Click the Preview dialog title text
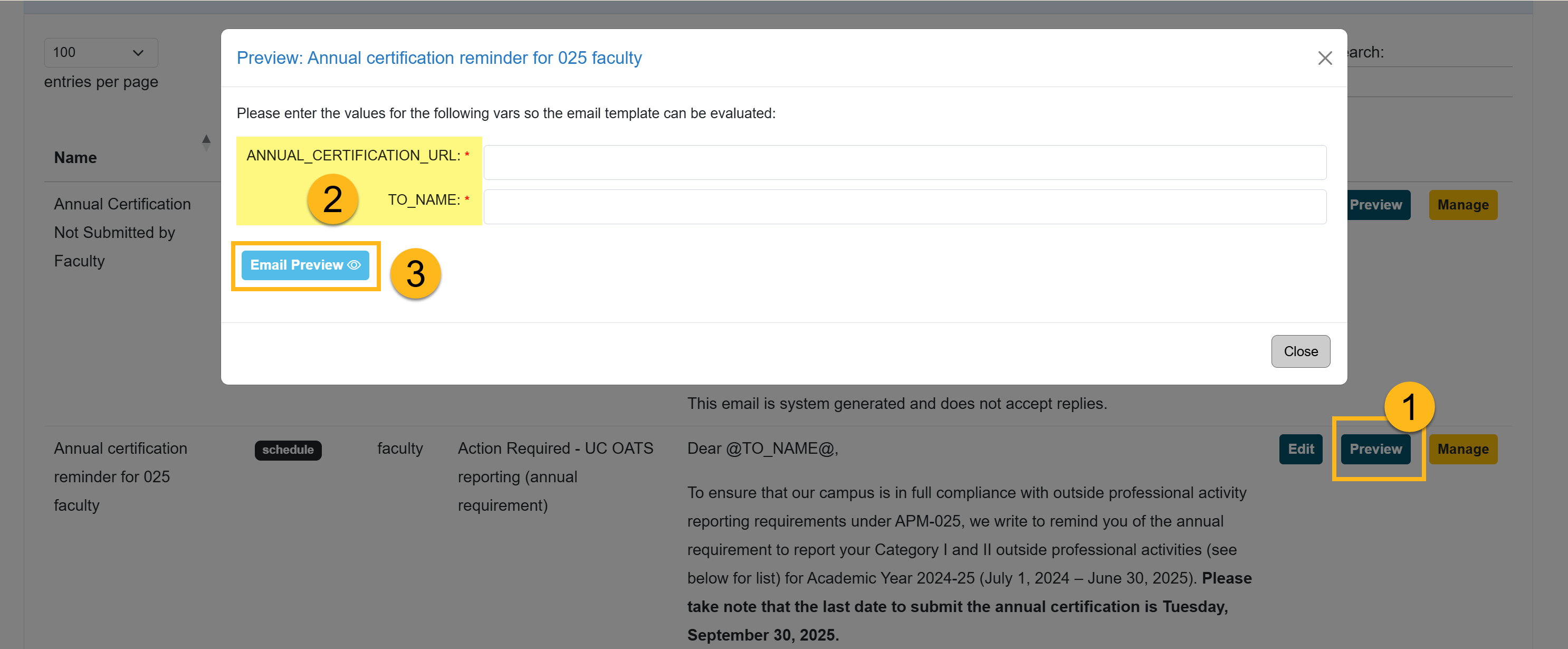This screenshot has width=1568, height=649. tap(439, 58)
